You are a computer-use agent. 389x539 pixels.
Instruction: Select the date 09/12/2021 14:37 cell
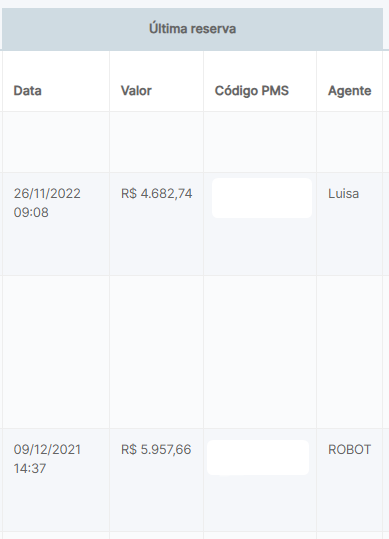click(47, 459)
